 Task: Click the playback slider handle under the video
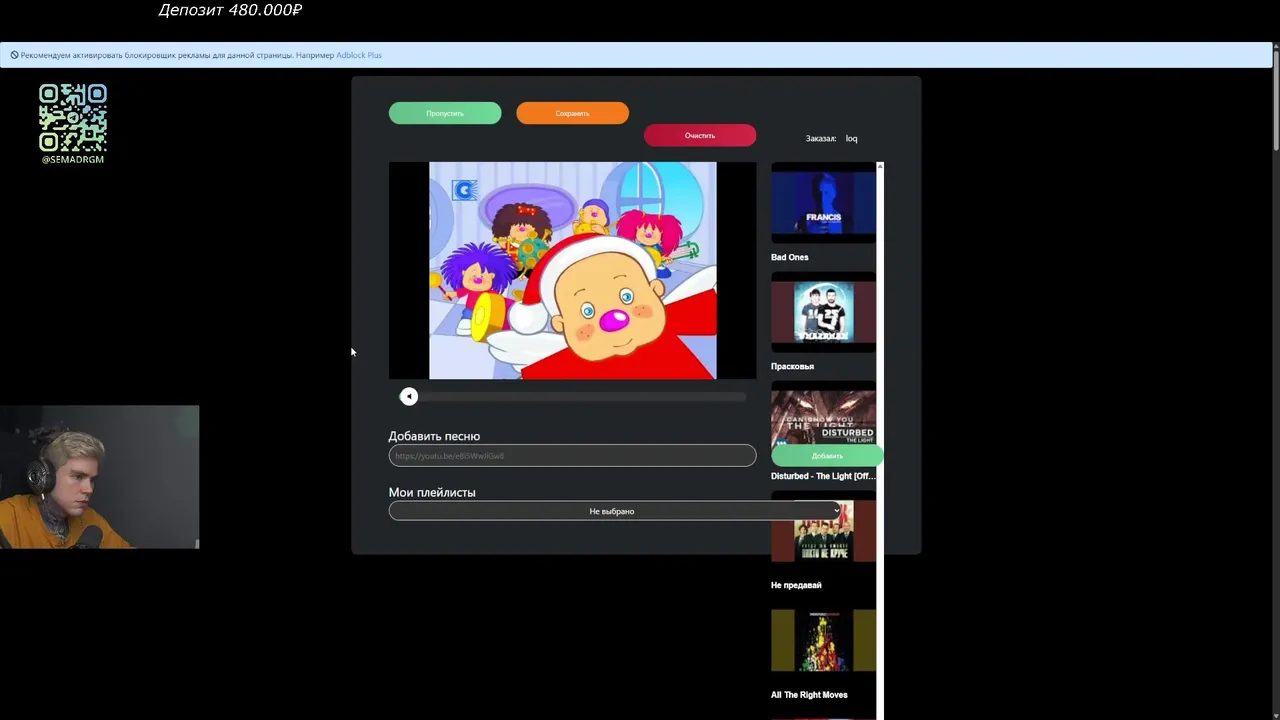tap(408, 396)
